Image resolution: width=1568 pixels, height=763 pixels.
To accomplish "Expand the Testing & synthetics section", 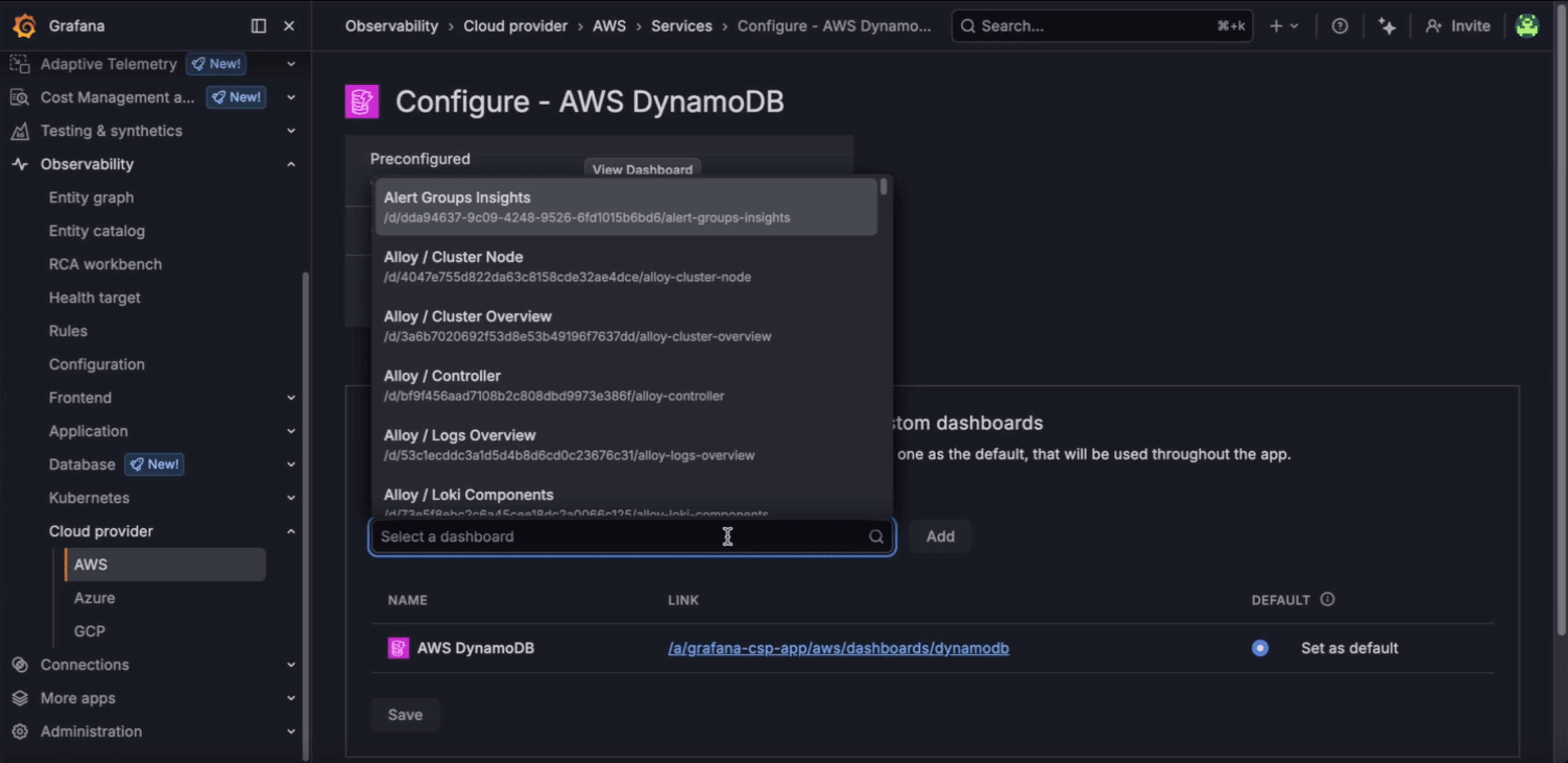I will tap(291, 131).
